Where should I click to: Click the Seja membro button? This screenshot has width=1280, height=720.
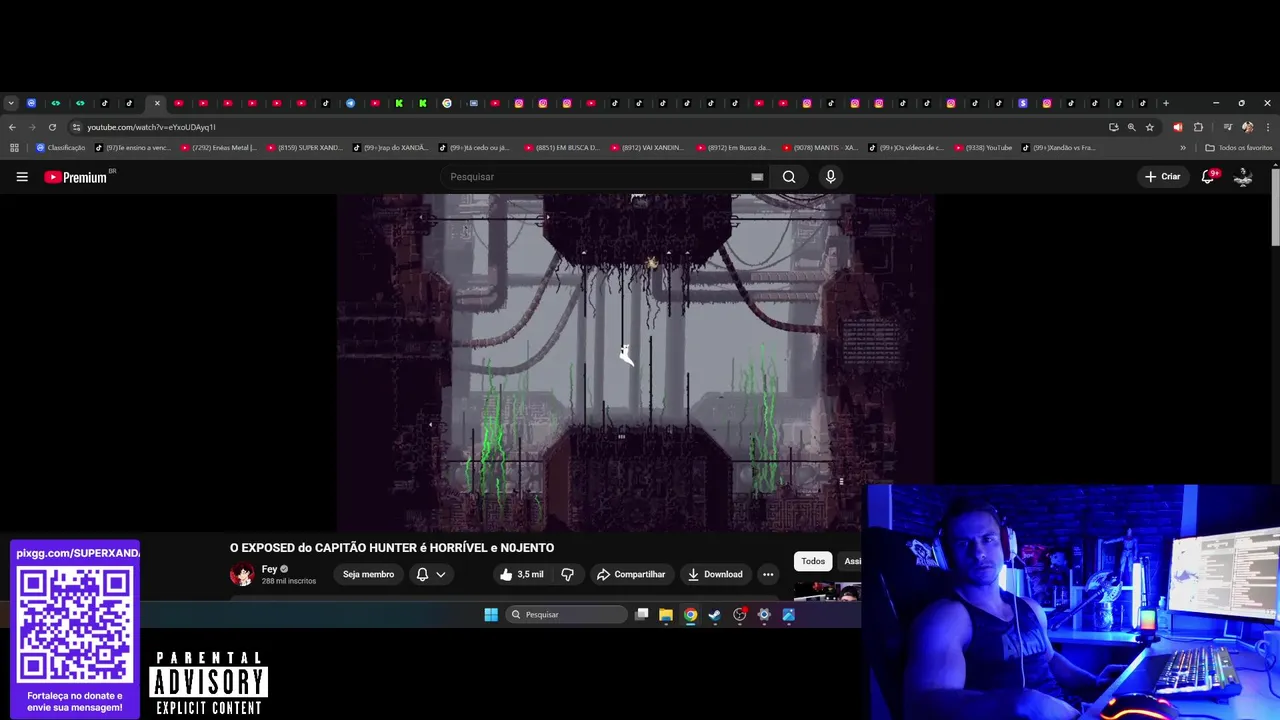368,574
